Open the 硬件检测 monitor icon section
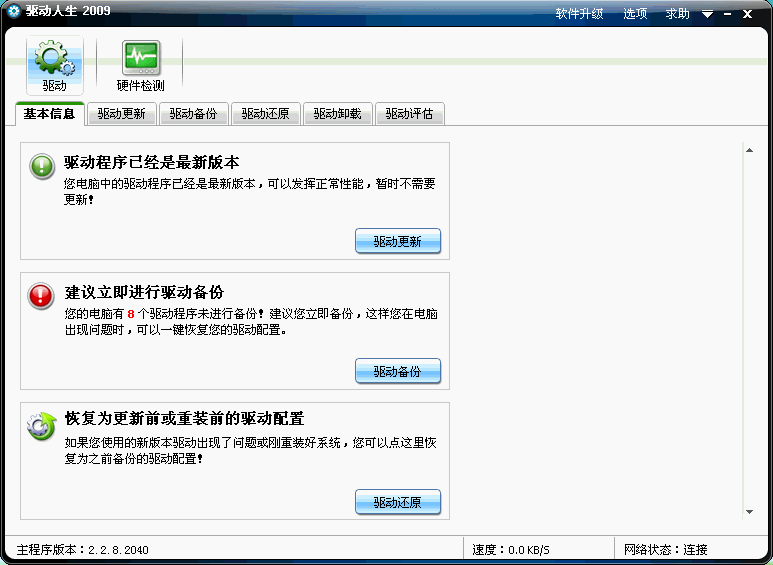 (141, 66)
